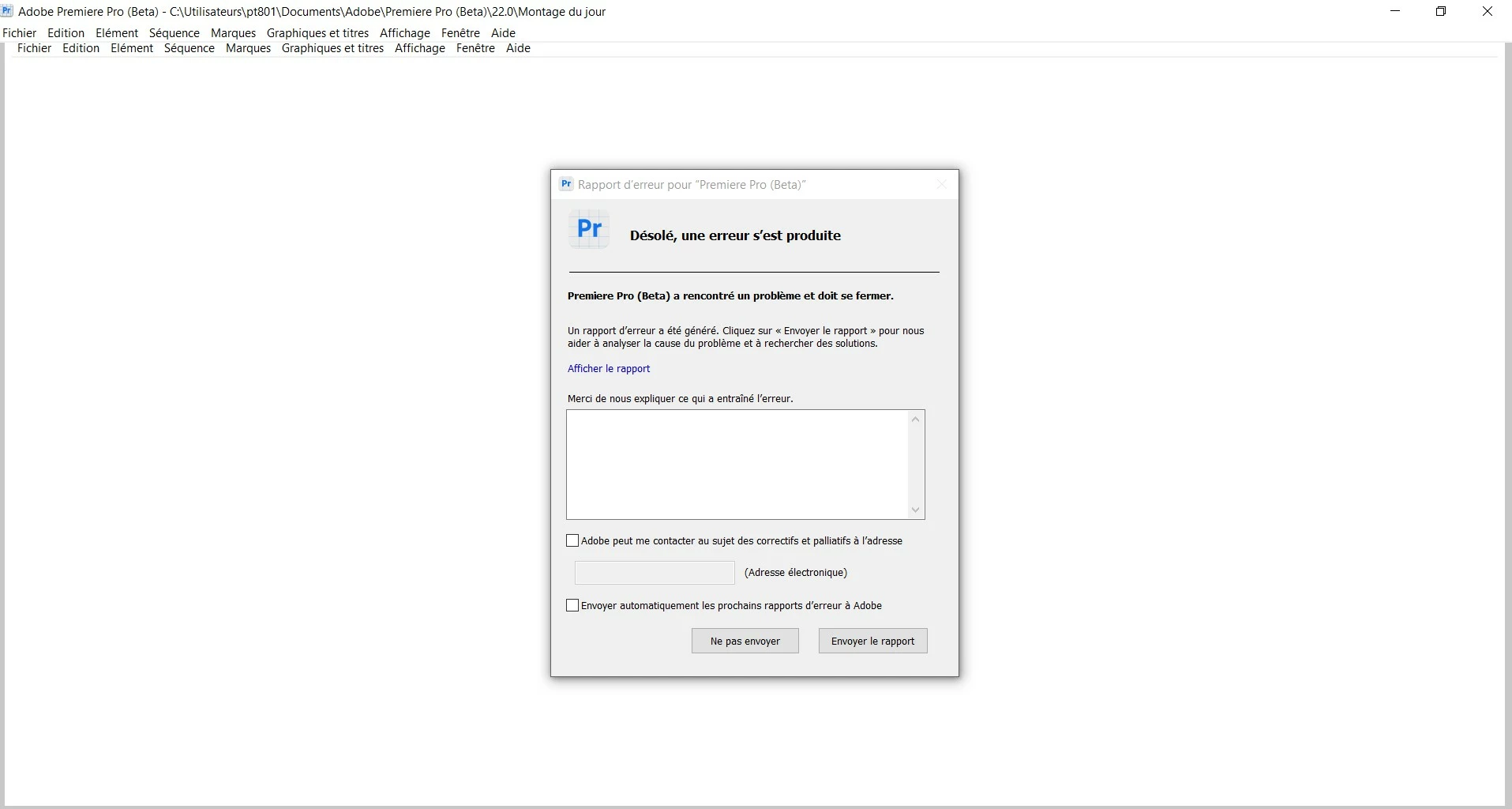Click into the error explanation text area
The image size is (1512, 809).
[x=737, y=465]
